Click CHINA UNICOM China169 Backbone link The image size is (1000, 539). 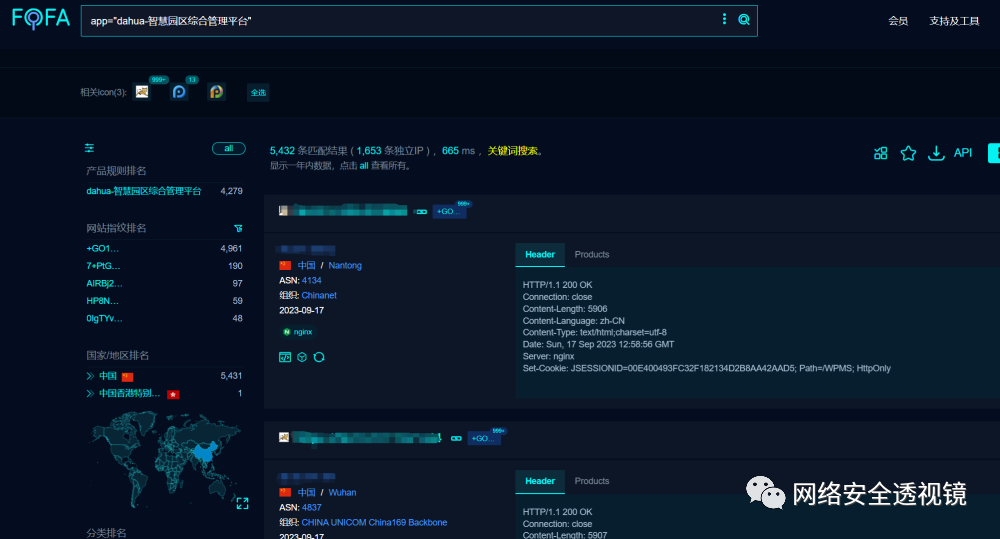point(374,522)
